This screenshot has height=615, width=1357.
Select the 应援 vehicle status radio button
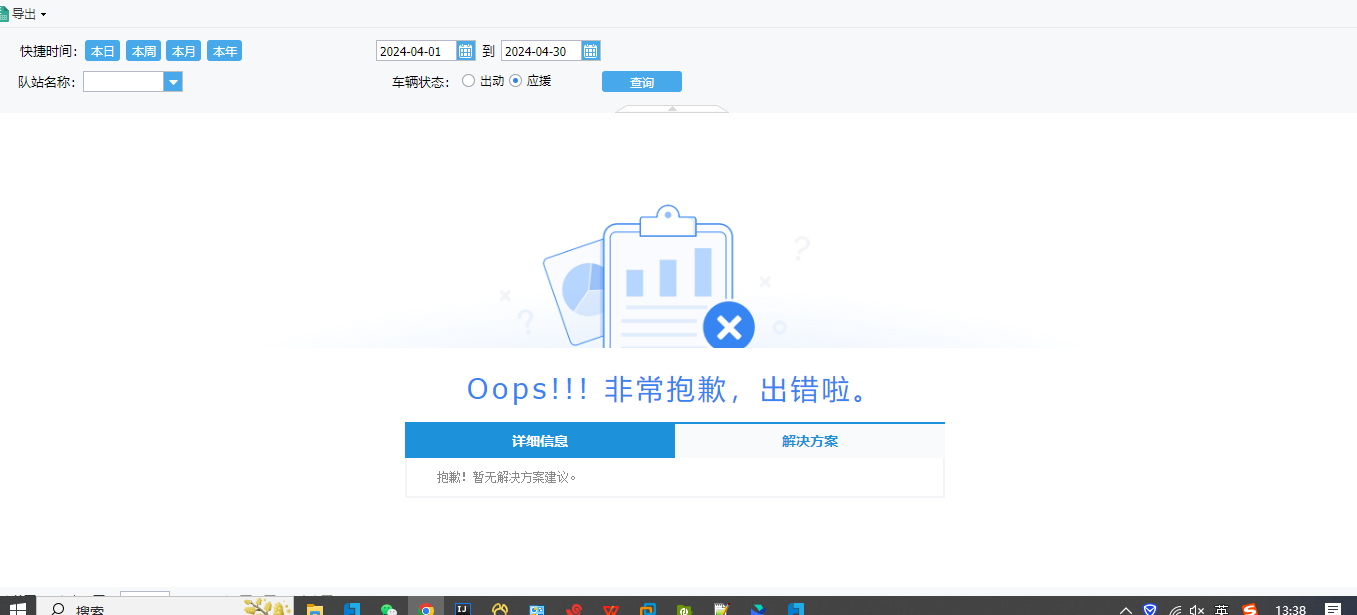point(516,81)
